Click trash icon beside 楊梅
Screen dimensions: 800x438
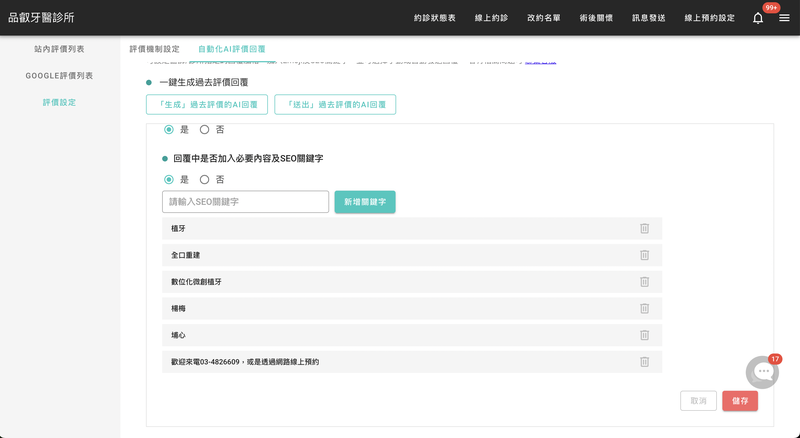point(644,308)
